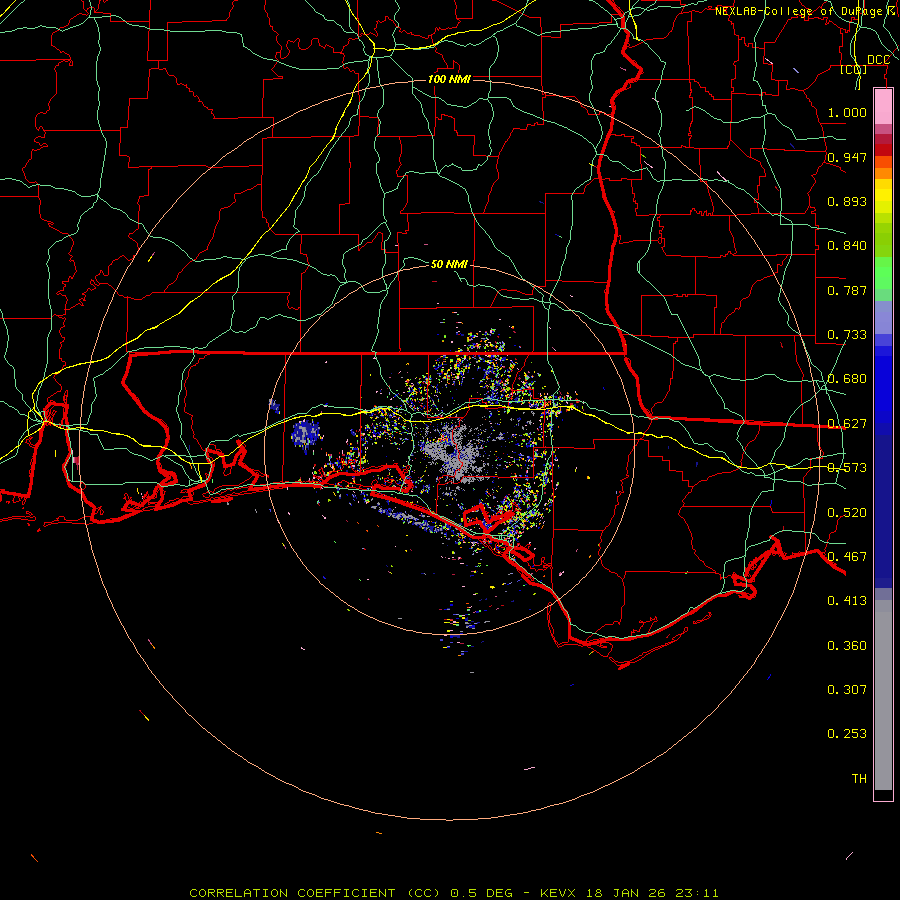The height and width of the screenshot is (900, 900).
Task: Click the bright green color bar segment
Action: [883, 273]
